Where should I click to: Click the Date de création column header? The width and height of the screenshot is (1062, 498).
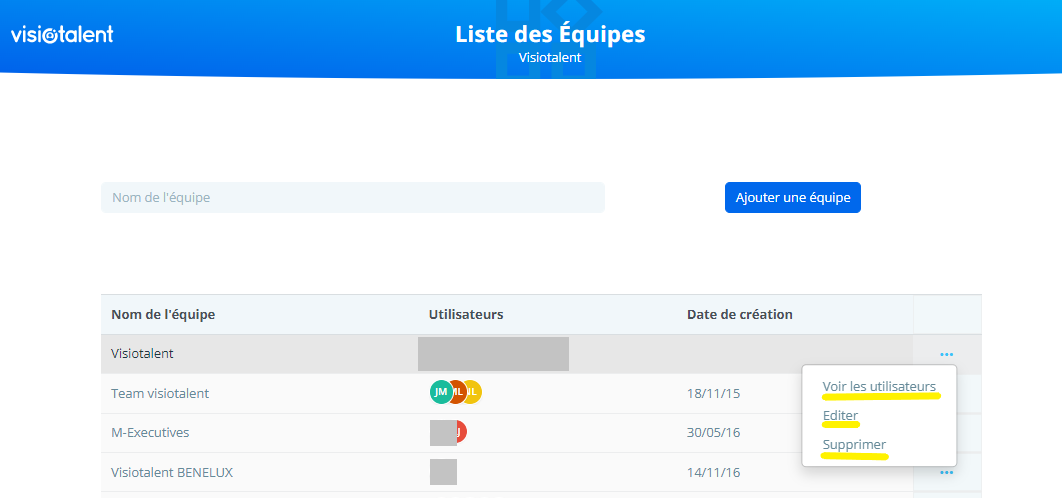(739, 314)
